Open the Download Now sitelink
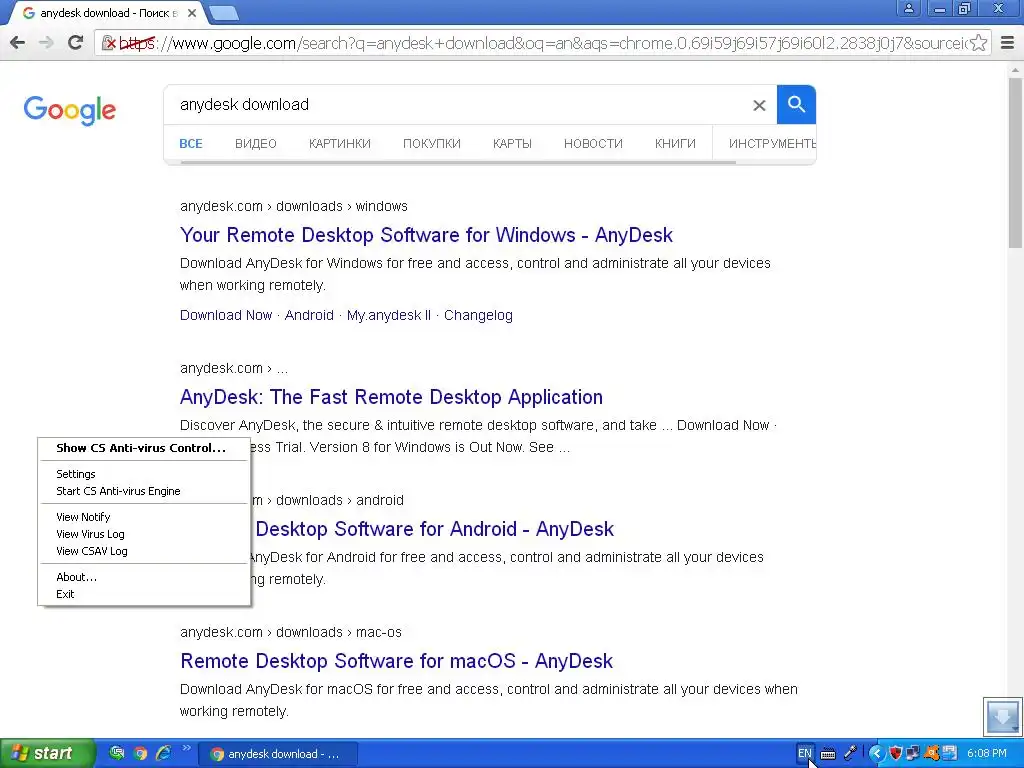The image size is (1024, 768). click(226, 315)
